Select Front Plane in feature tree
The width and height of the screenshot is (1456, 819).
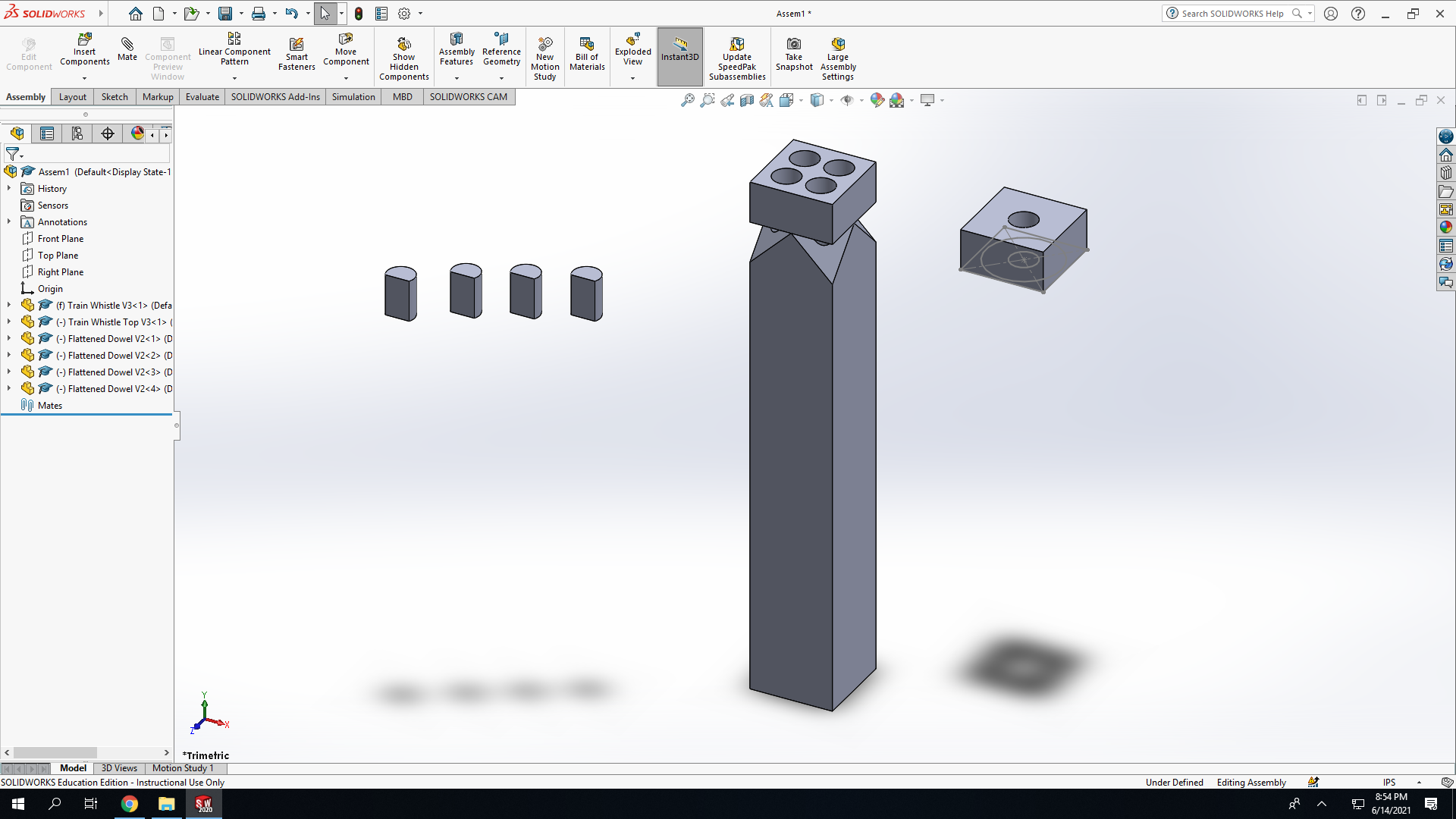(x=61, y=239)
